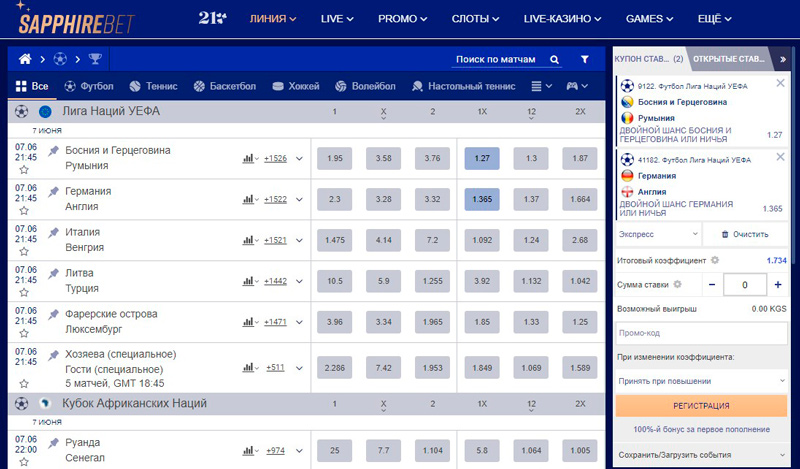800x469 pixels.
Task: Open the +1526 additional markets link
Action: 275,158
